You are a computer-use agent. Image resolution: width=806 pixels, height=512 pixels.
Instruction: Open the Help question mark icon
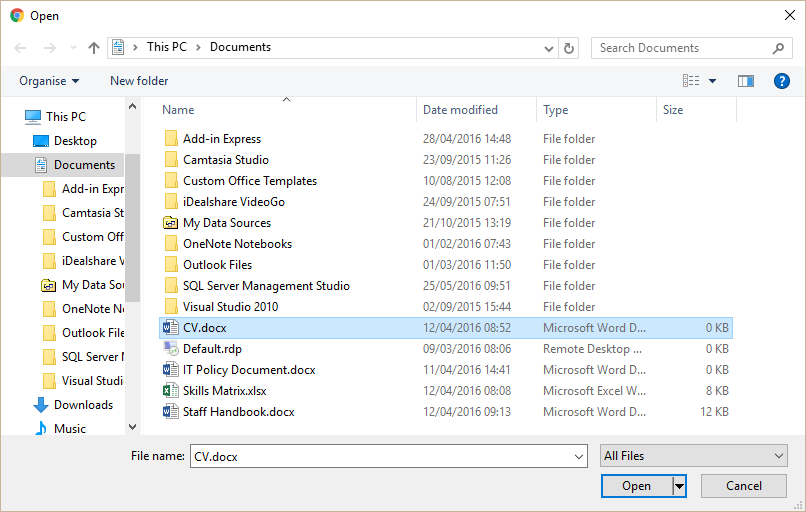[781, 81]
